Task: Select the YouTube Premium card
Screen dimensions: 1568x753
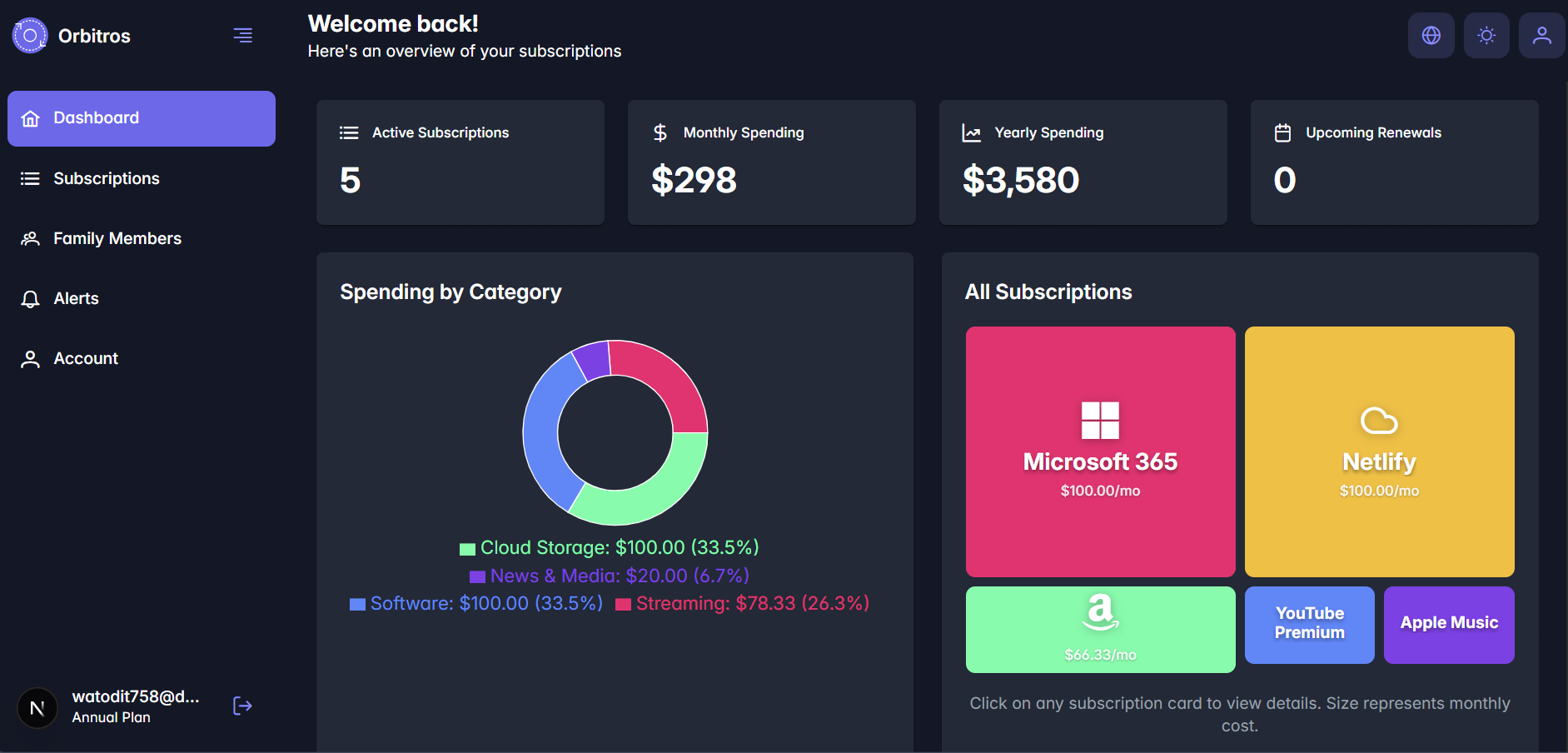Action: pos(1309,625)
